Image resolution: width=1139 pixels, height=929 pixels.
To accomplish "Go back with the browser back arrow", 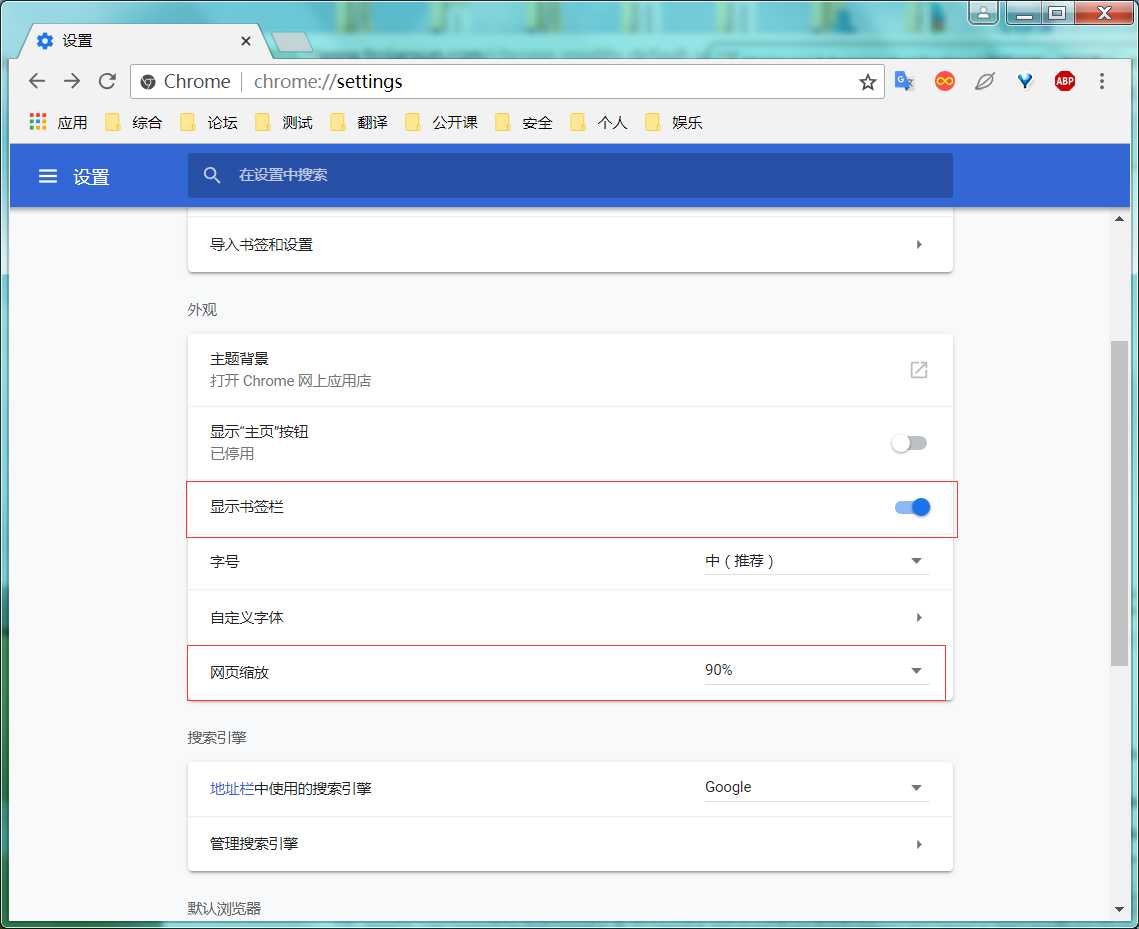I will click(37, 81).
